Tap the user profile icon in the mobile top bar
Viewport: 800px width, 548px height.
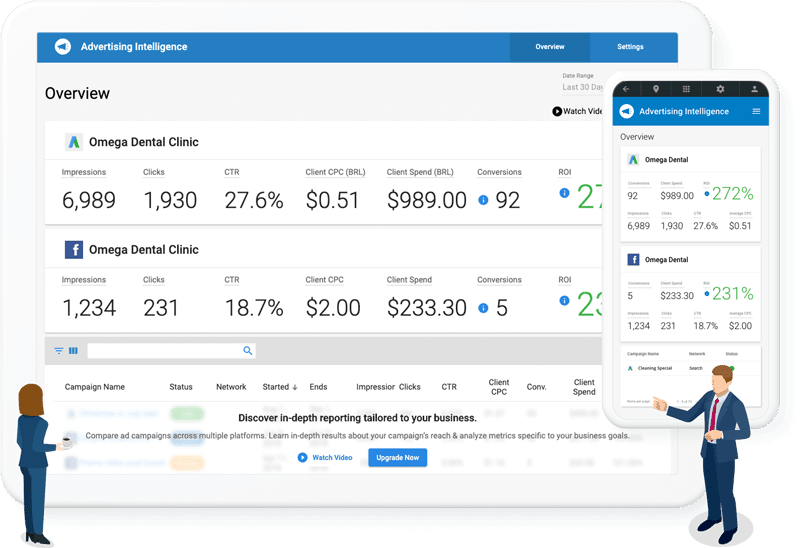[754, 89]
